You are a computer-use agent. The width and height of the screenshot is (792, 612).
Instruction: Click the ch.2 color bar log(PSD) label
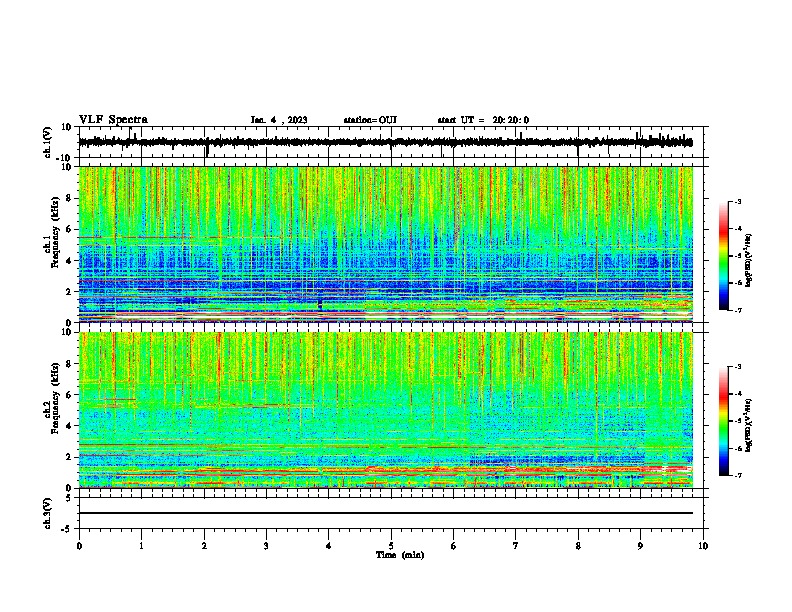coord(749,425)
